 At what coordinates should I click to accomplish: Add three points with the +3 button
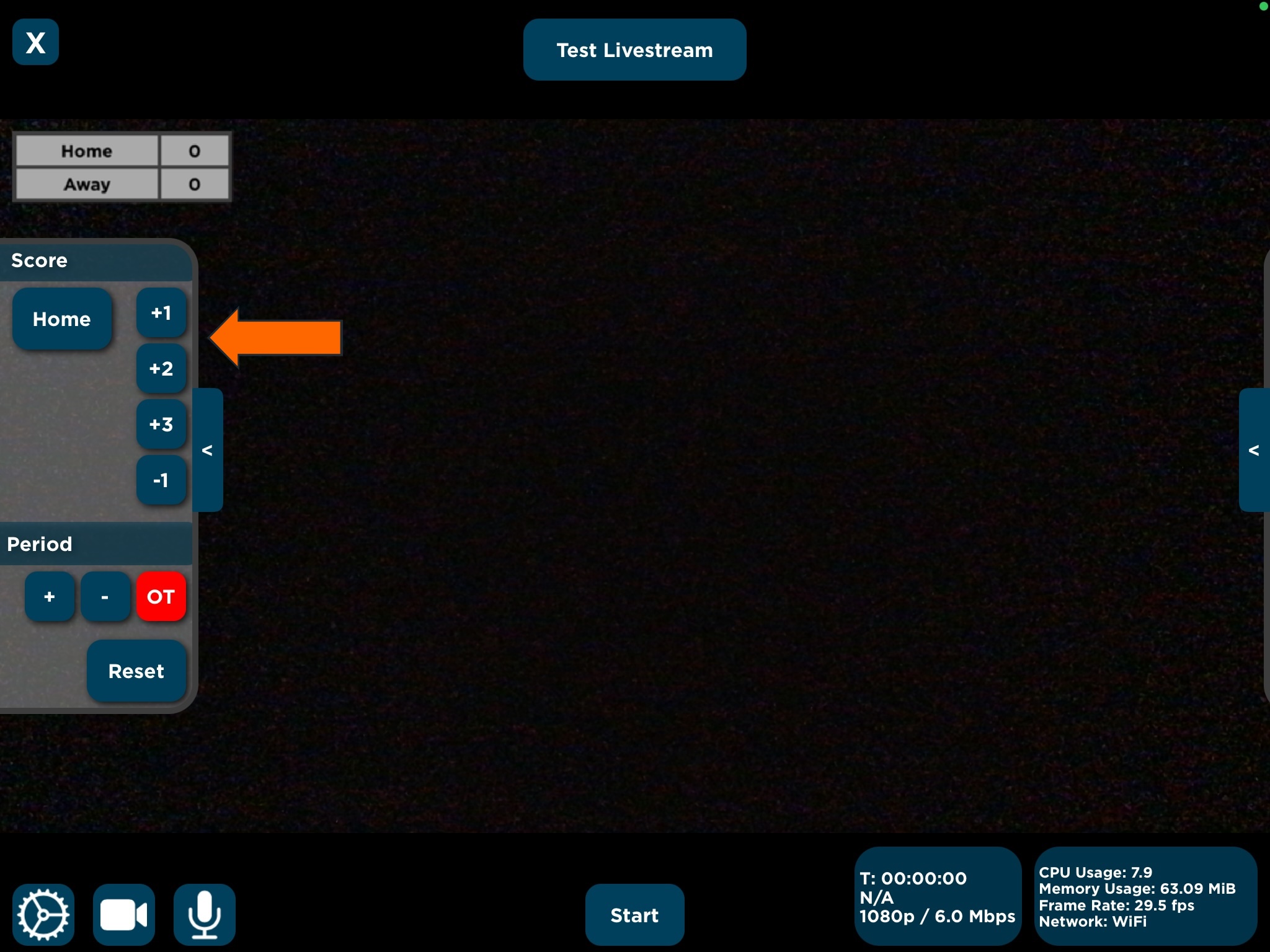[161, 425]
